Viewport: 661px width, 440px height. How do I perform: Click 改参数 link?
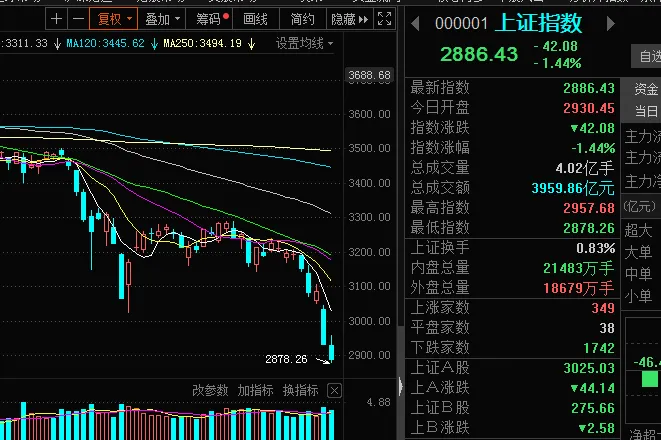pyautogui.click(x=210, y=390)
